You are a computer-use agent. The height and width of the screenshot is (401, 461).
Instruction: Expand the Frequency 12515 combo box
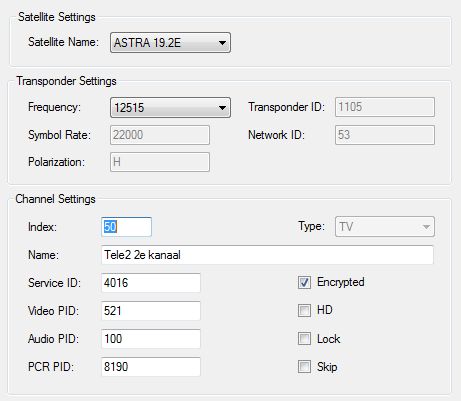coord(170,107)
